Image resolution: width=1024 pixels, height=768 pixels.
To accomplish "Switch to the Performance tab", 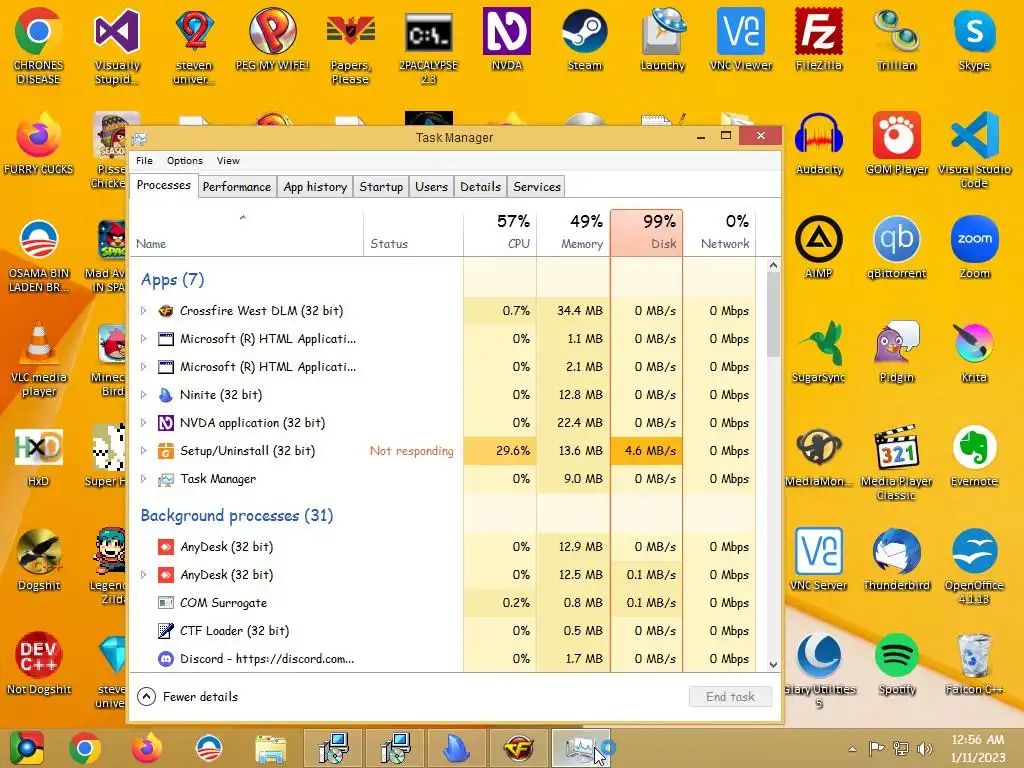I will (x=236, y=187).
